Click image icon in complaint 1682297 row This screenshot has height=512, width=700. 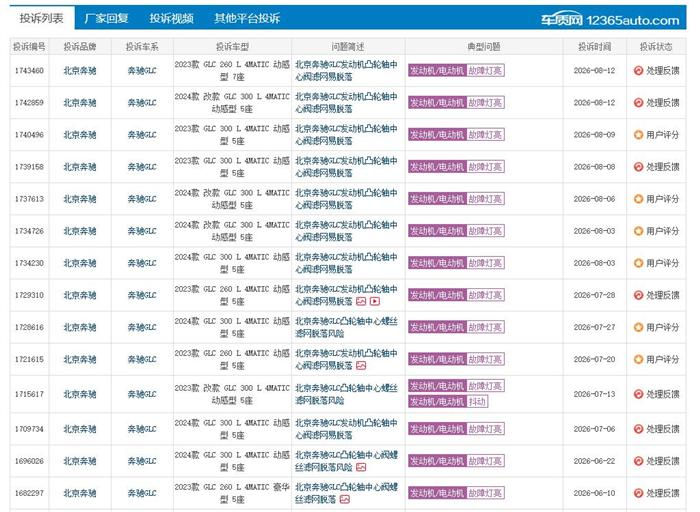tap(344, 500)
